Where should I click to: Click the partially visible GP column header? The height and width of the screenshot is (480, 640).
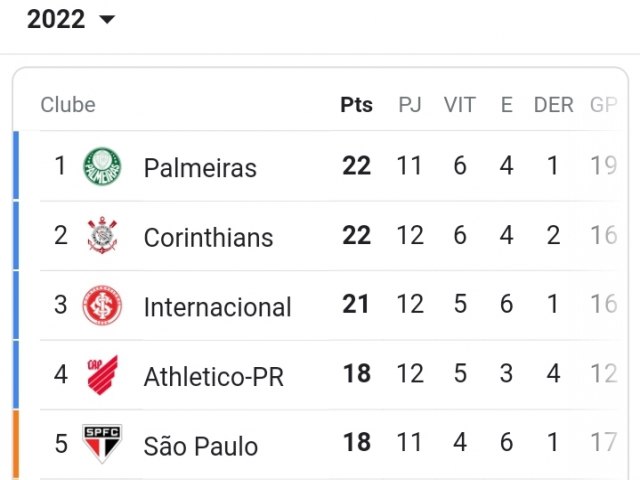603,105
